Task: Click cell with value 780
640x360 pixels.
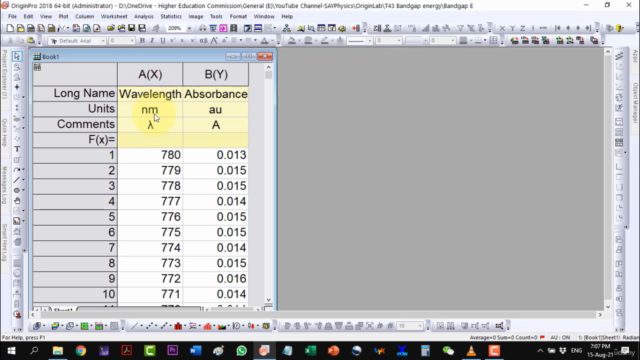Action: tap(150, 155)
